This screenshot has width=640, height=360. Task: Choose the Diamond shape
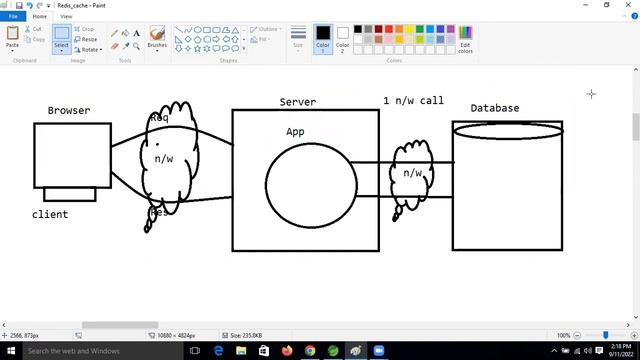pyautogui.click(x=188, y=40)
